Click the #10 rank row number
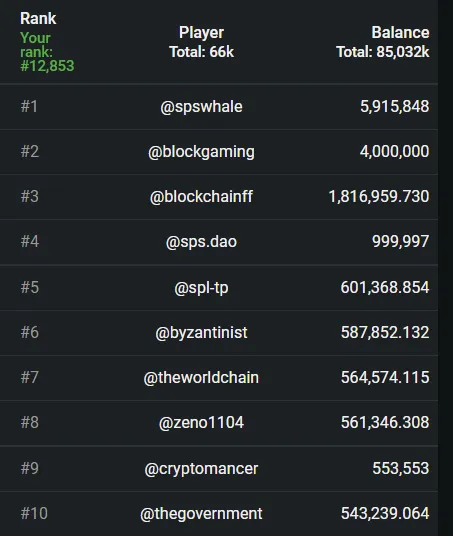Screen dimensions: 453x536 pos(34,513)
